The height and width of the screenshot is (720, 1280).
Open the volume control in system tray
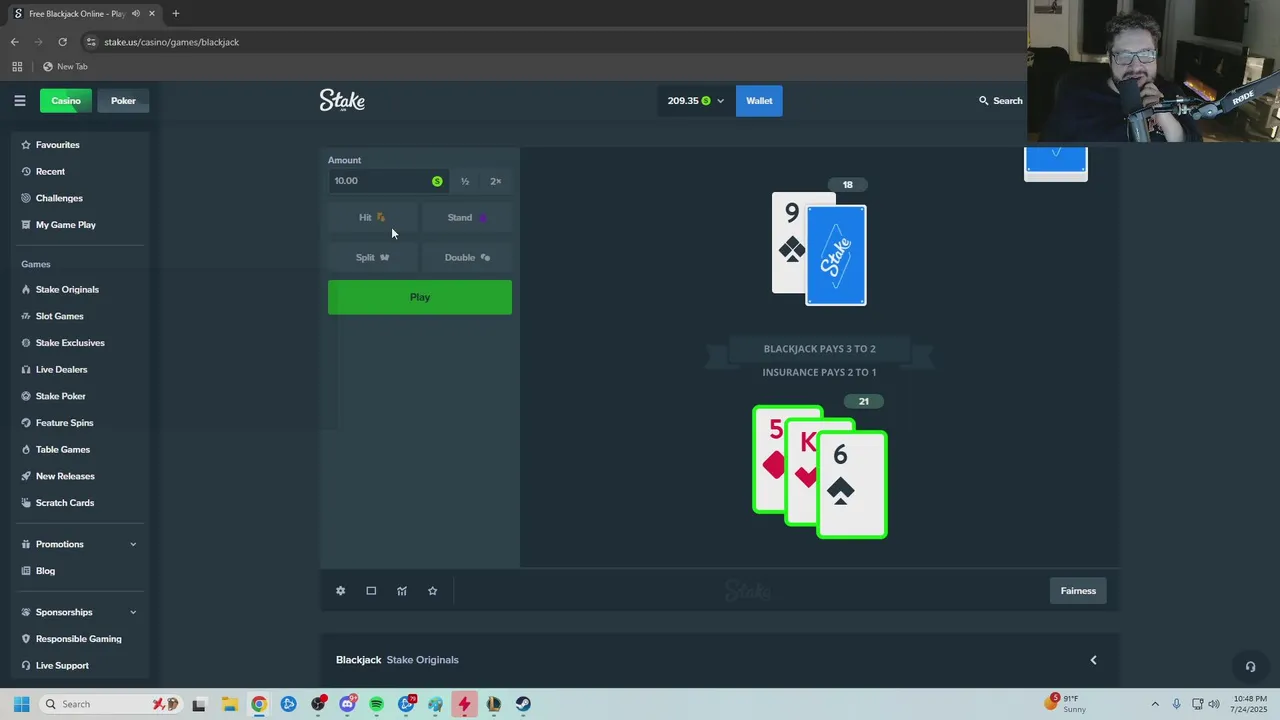point(1215,704)
